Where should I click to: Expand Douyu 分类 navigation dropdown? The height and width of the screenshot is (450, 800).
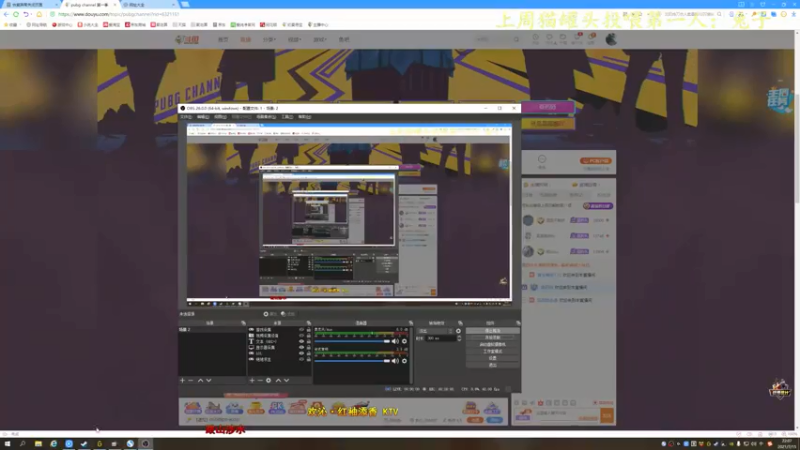pyautogui.click(x=269, y=39)
